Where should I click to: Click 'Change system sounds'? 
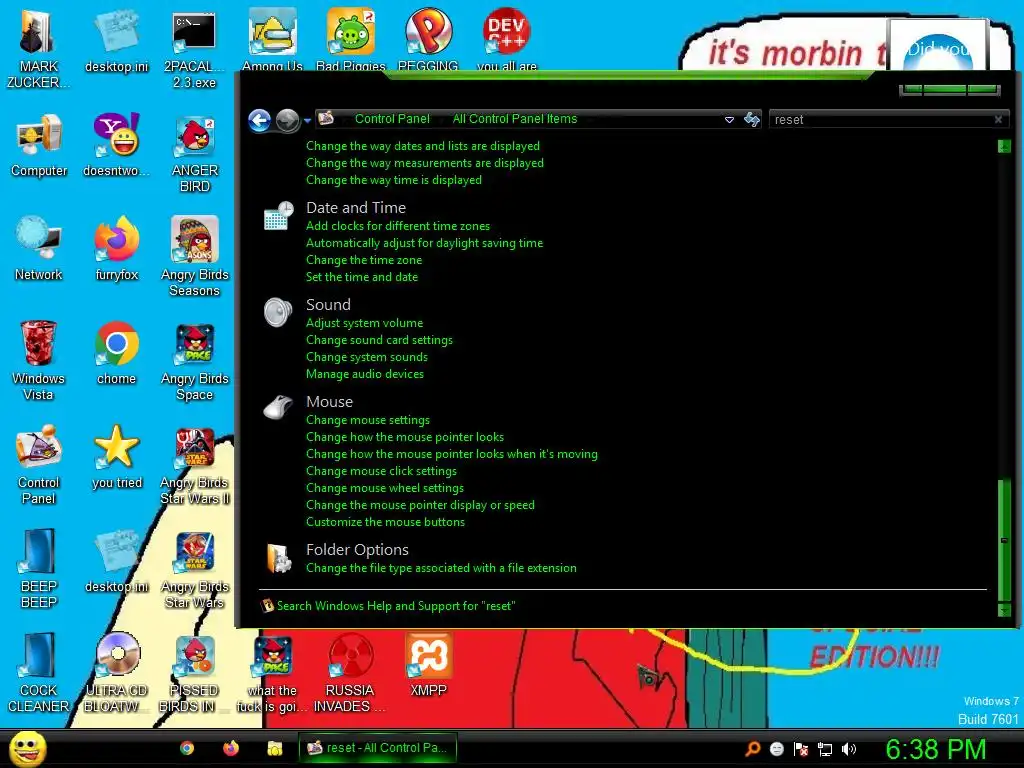click(367, 357)
